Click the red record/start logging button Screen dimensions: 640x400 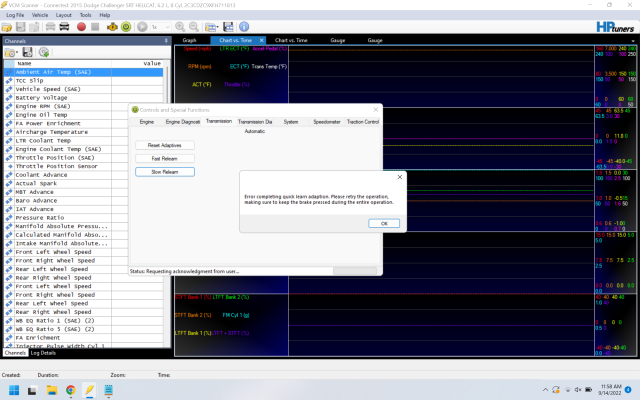click(82, 27)
